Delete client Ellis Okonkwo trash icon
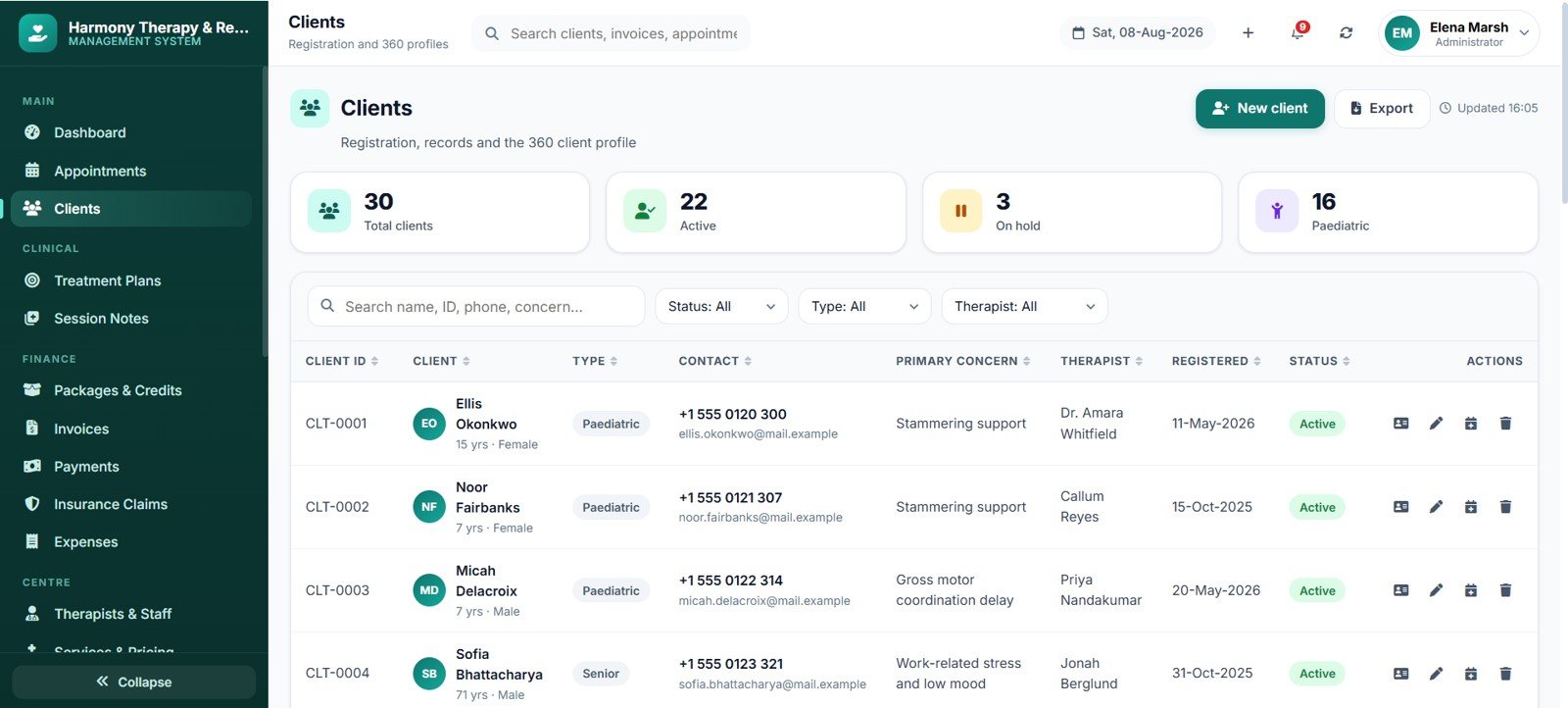The image size is (1568, 708). [x=1505, y=424]
